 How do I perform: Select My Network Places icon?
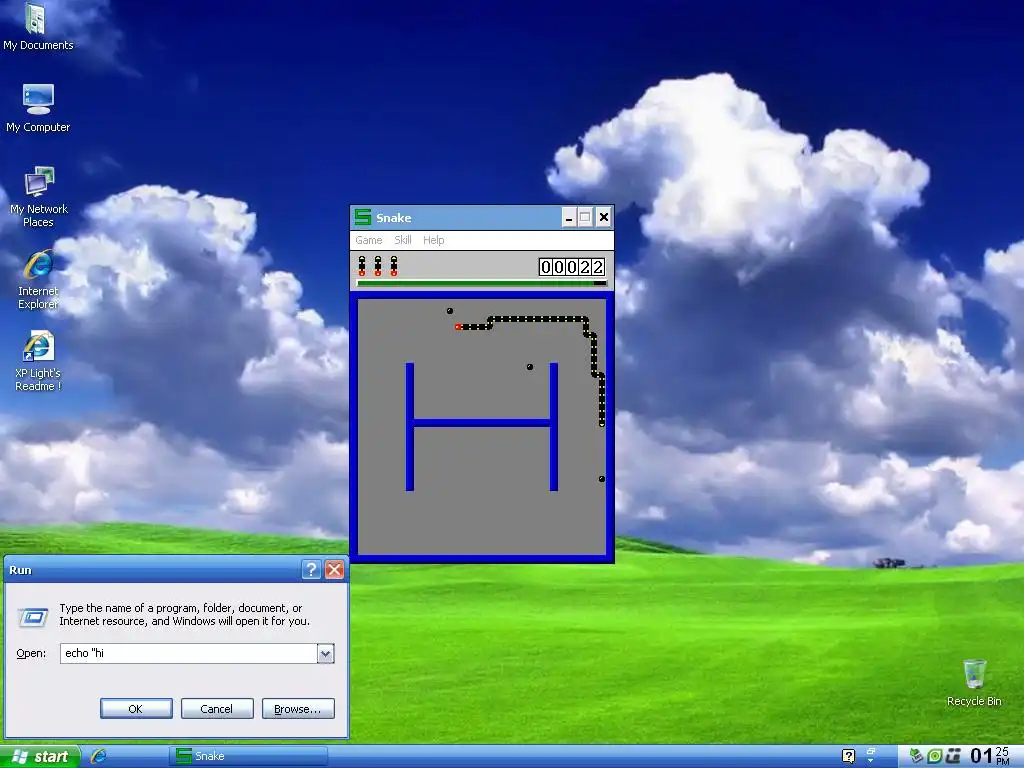point(39,197)
